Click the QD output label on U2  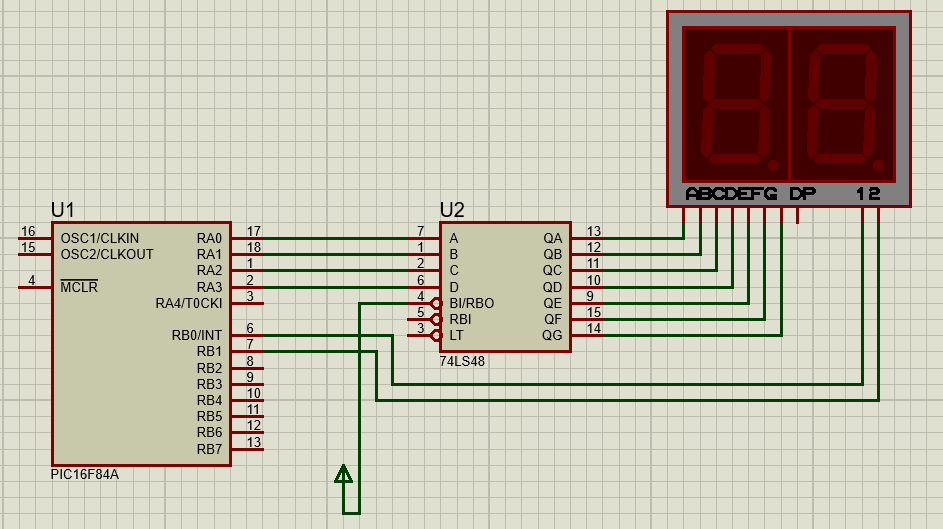[x=552, y=287]
